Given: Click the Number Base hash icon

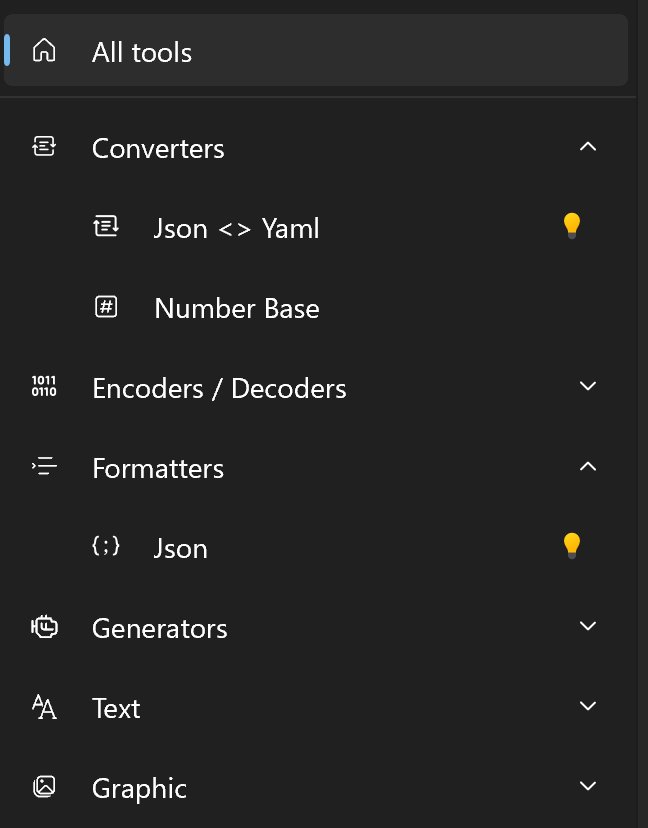Looking at the screenshot, I should click(x=106, y=307).
